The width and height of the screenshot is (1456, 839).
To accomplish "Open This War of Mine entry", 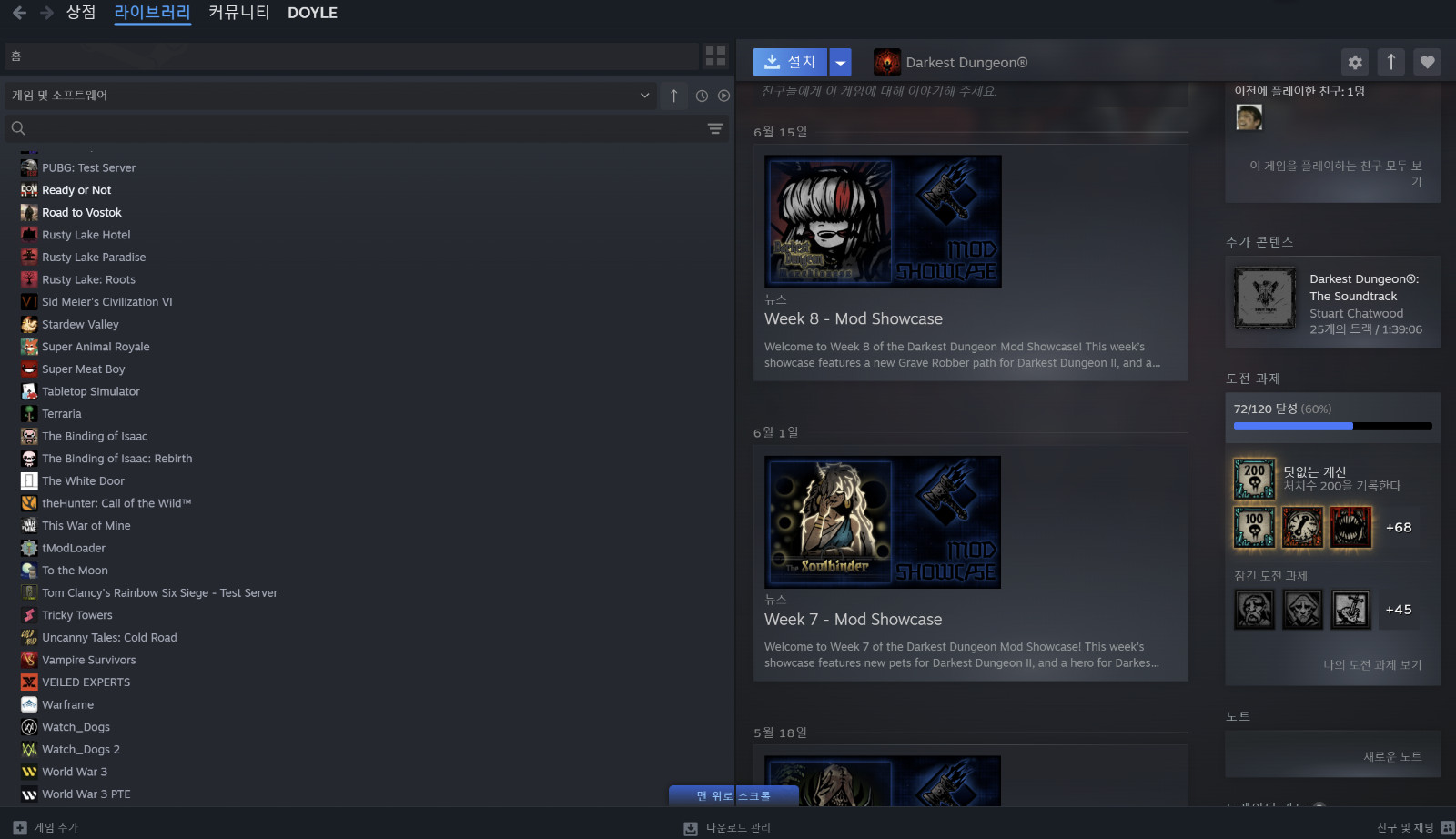I will pos(86,525).
